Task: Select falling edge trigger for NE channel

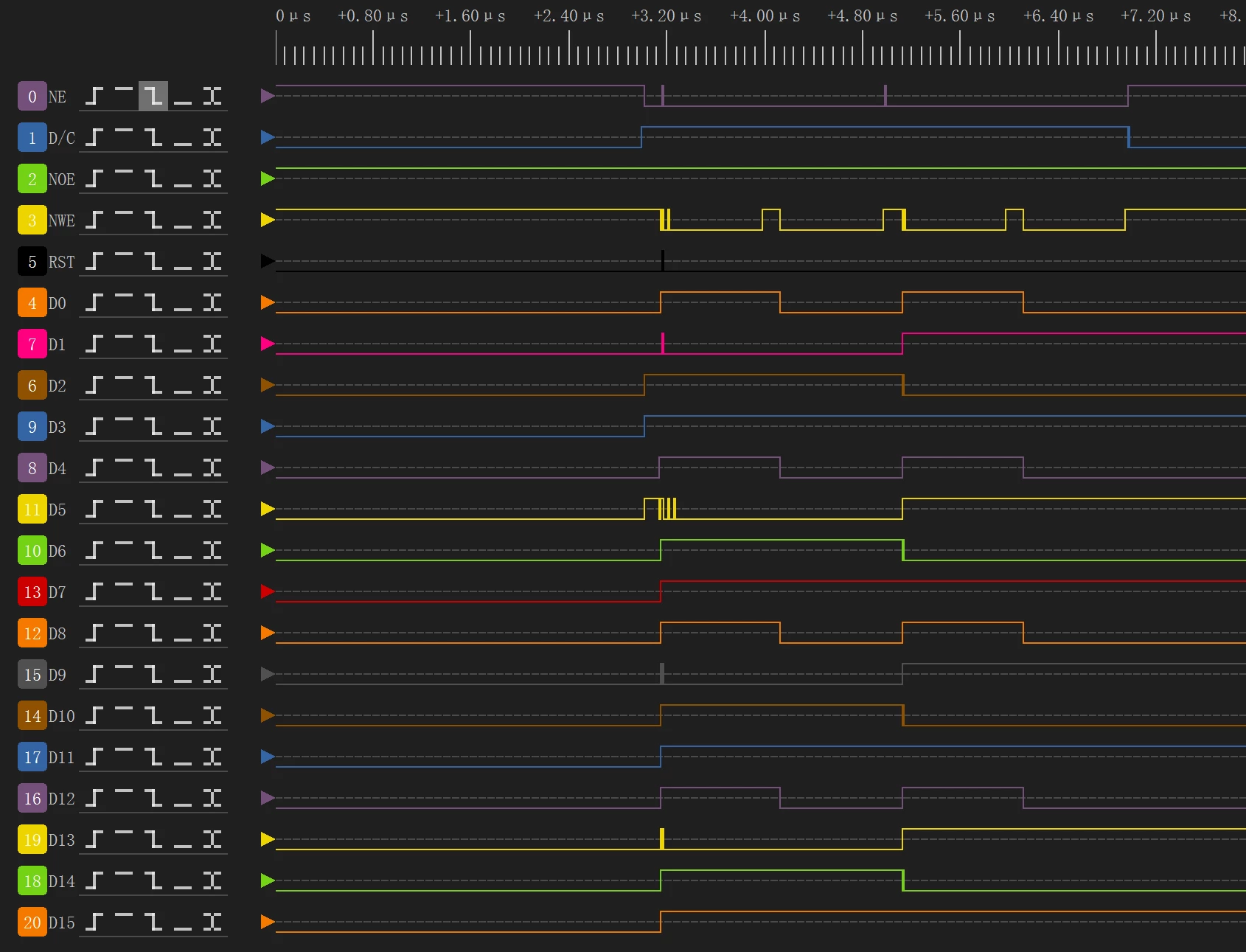Action: (x=153, y=96)
